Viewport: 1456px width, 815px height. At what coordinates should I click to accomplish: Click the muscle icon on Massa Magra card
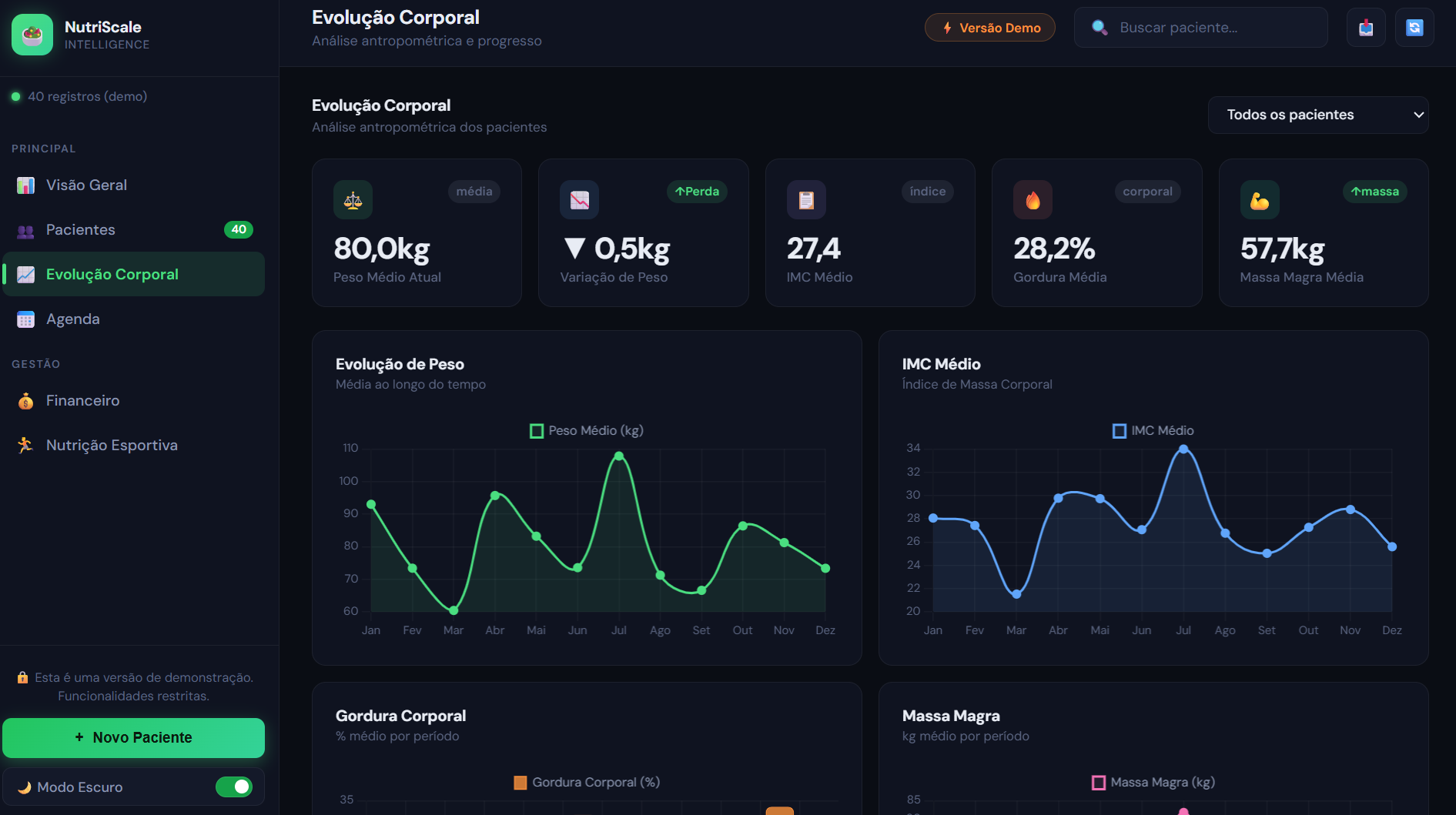click(x=1260, y=200)
